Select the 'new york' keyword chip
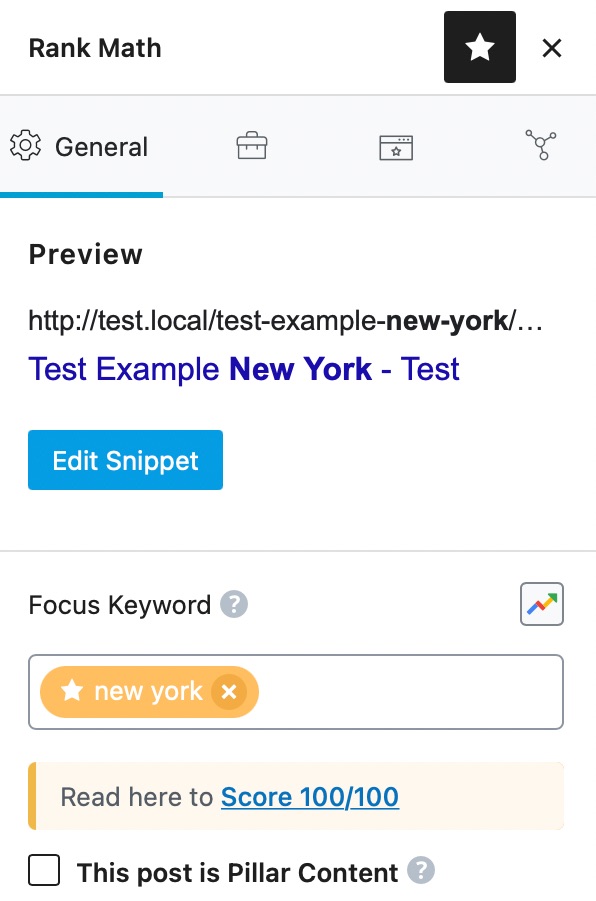The image size is (596, 901). pos(149,692)
